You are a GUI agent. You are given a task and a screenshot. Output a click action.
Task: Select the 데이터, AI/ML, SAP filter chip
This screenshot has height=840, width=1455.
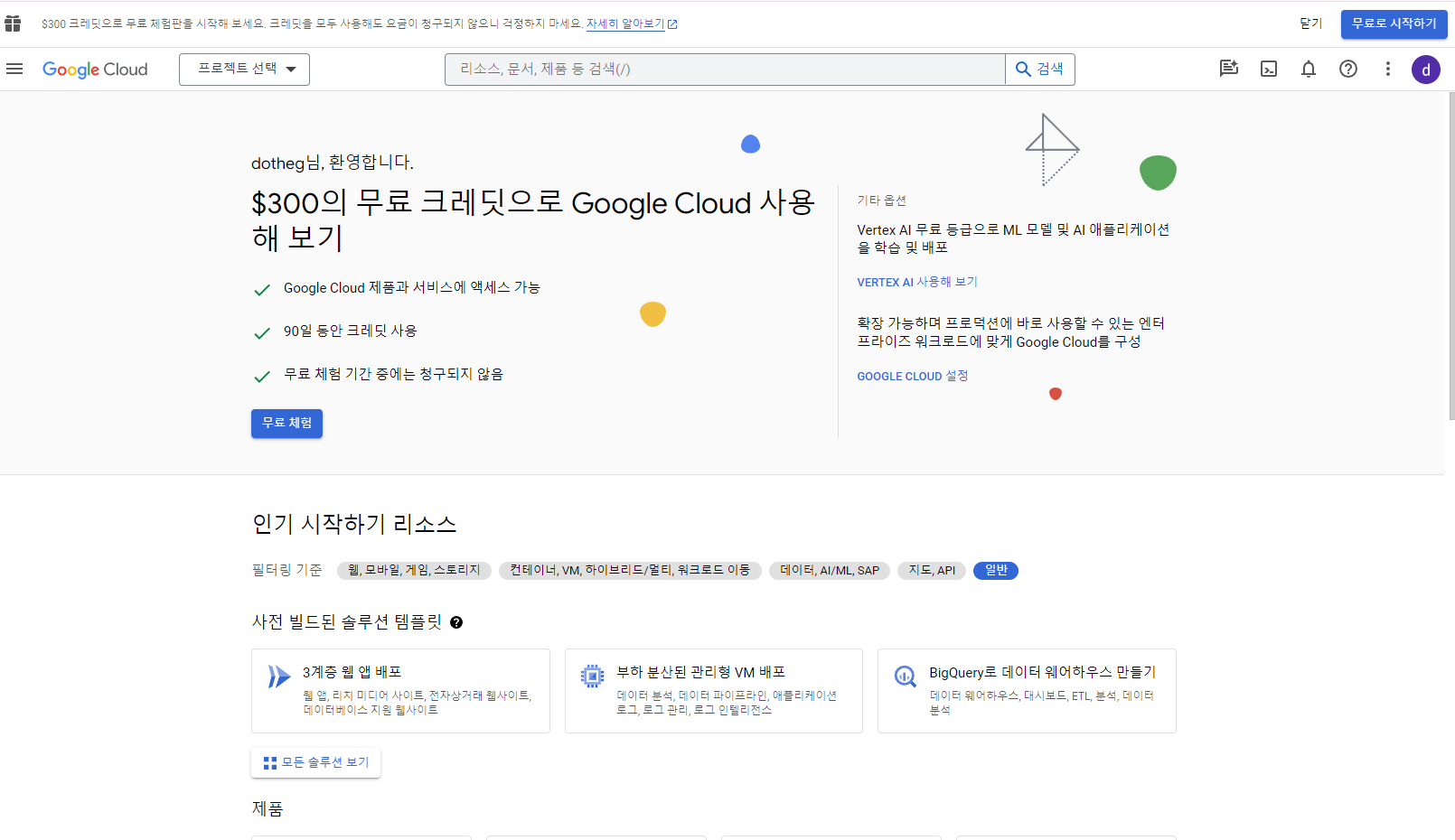[830, 571]
